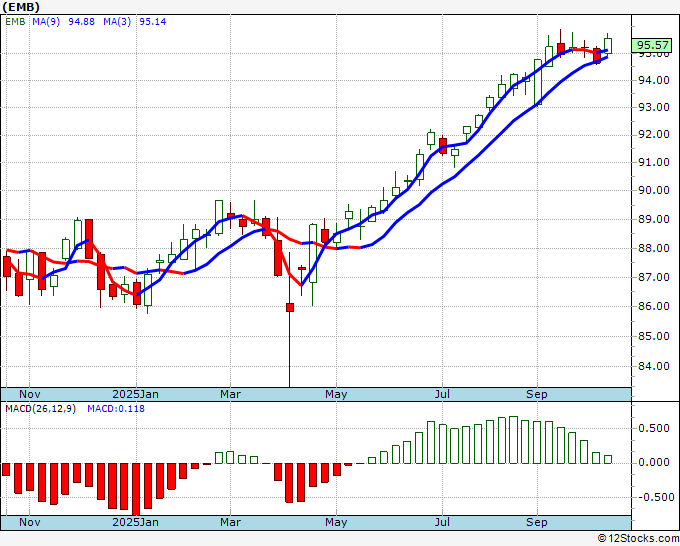The height and width of the screenshot is (546, 680).
Task: Click 2025Jan on the price chart date axis
Action: [x=135, y=394]
